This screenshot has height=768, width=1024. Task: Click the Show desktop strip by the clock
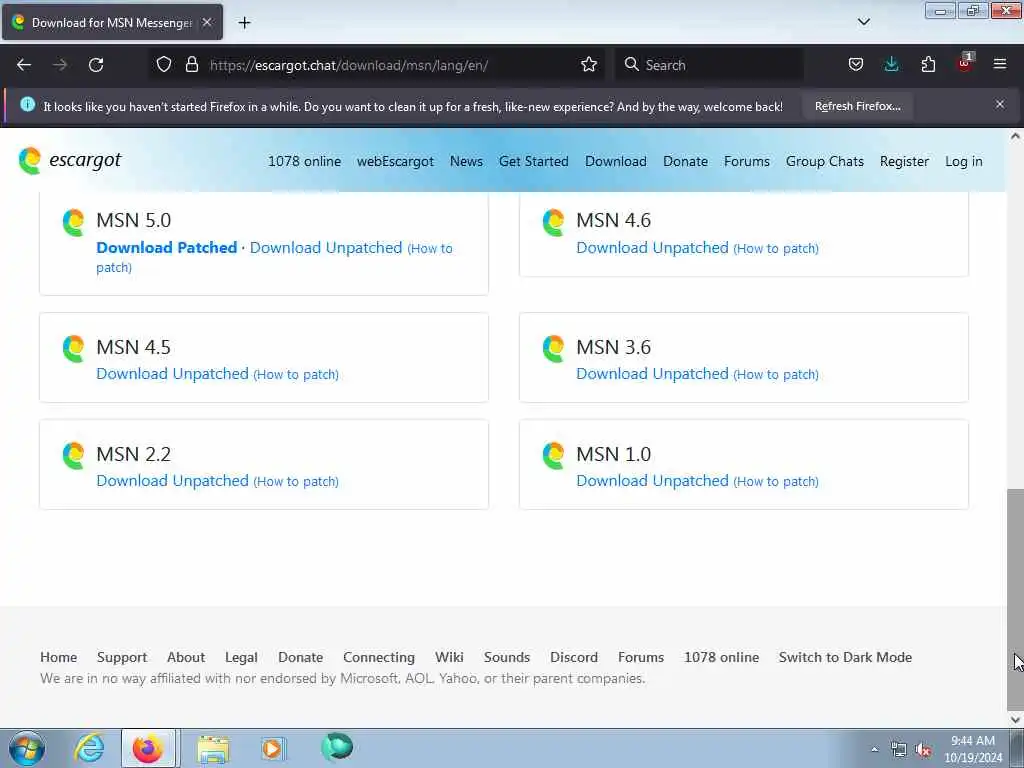coord(1017,748)
